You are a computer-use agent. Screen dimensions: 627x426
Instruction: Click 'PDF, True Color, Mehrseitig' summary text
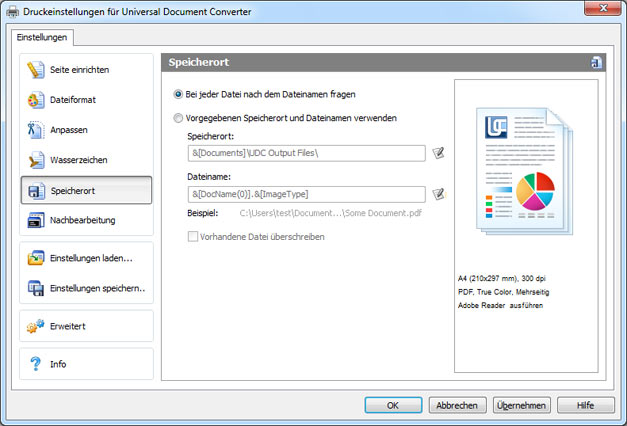[x=503, y=292]
